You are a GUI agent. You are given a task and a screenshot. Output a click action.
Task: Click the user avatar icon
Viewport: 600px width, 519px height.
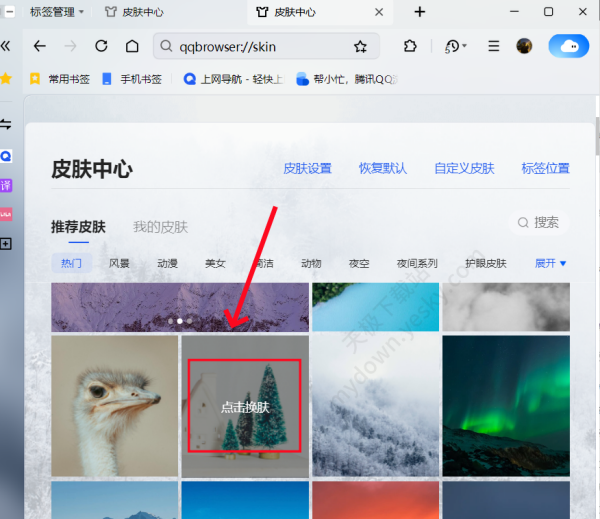524,46
